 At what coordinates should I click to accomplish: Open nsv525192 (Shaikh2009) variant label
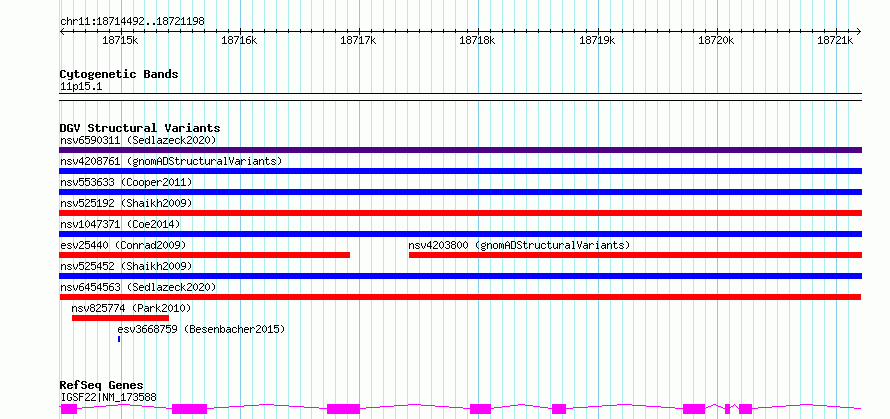pos(126,203)
